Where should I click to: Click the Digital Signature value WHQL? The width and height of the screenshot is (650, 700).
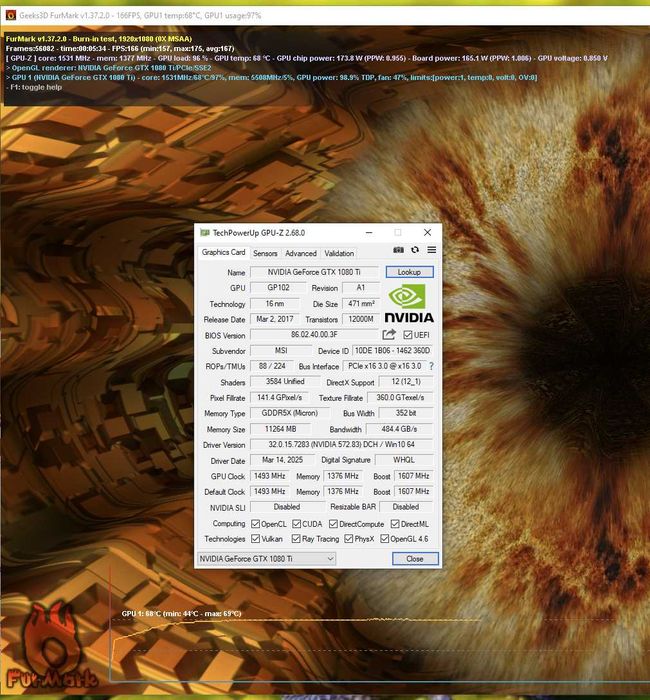404,460
